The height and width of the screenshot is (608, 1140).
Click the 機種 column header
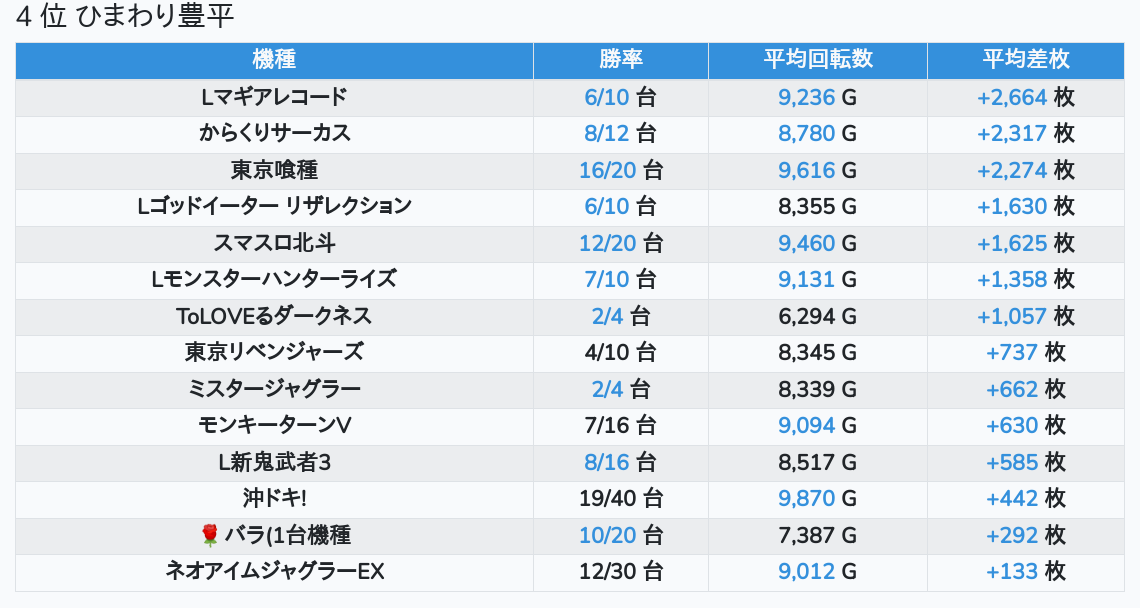coord(274,60)
